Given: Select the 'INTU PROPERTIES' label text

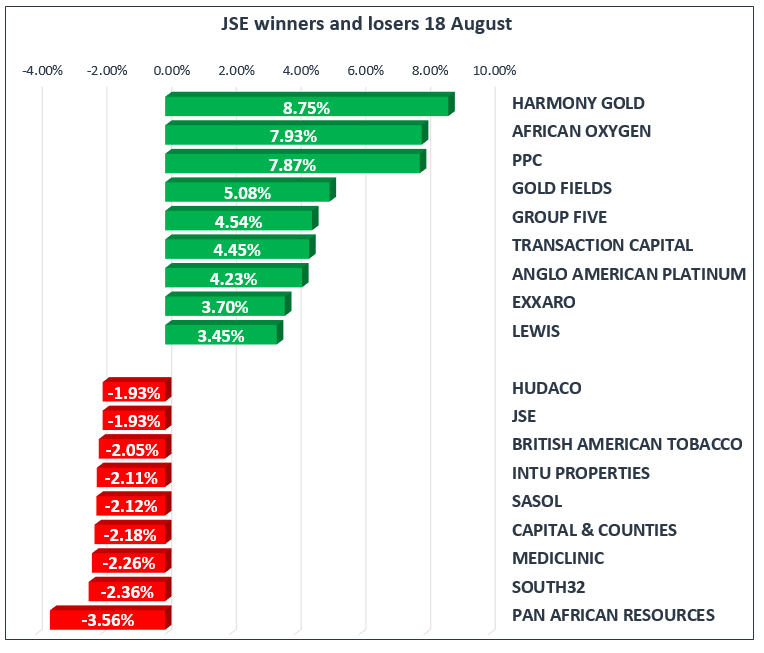Looking at the screenshot, I should [x=580, y=473].
